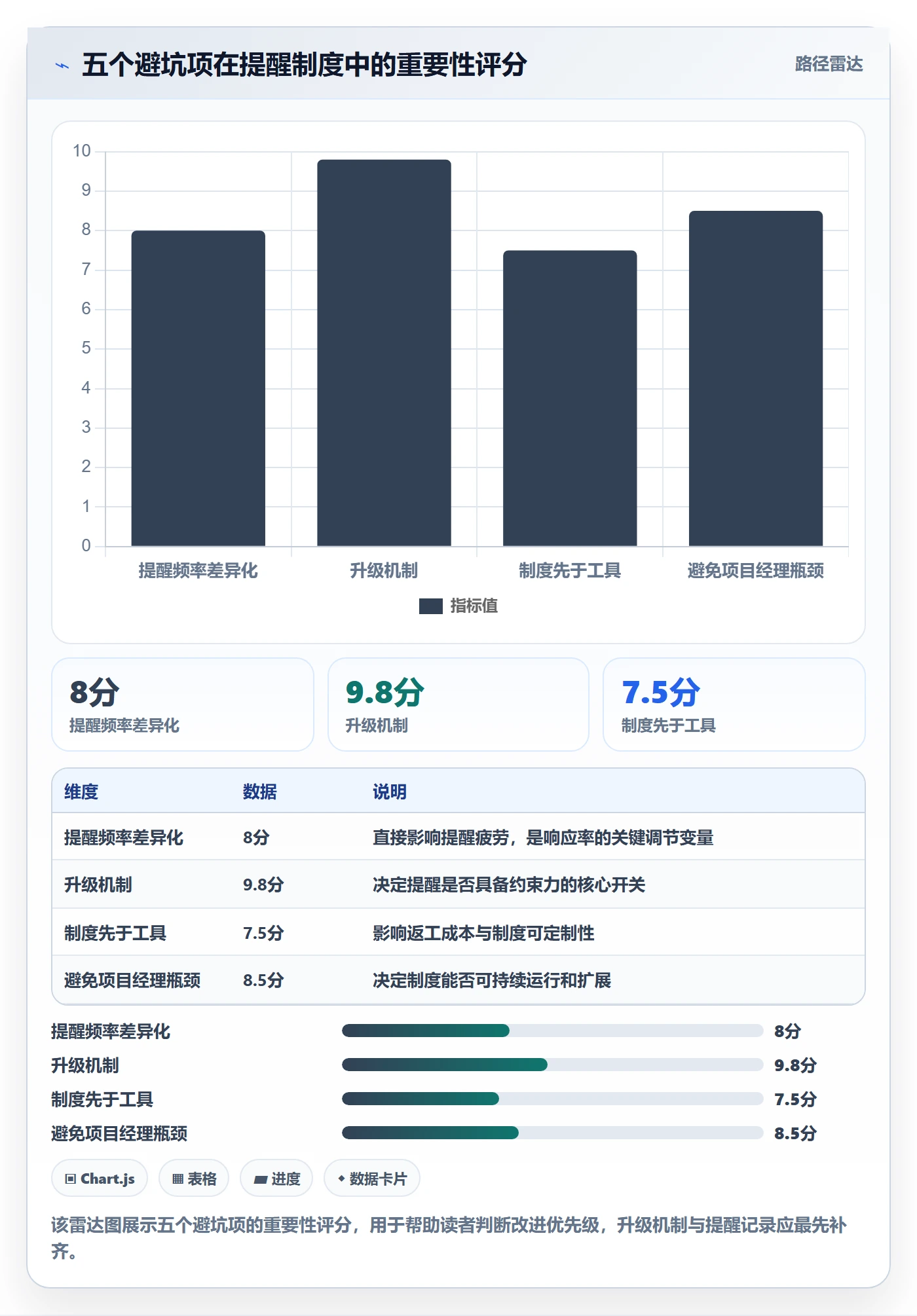The height and width of the screenshot is (1316, 917).
Task: Click the lightning icon beside the title
Action: [62, 65]
